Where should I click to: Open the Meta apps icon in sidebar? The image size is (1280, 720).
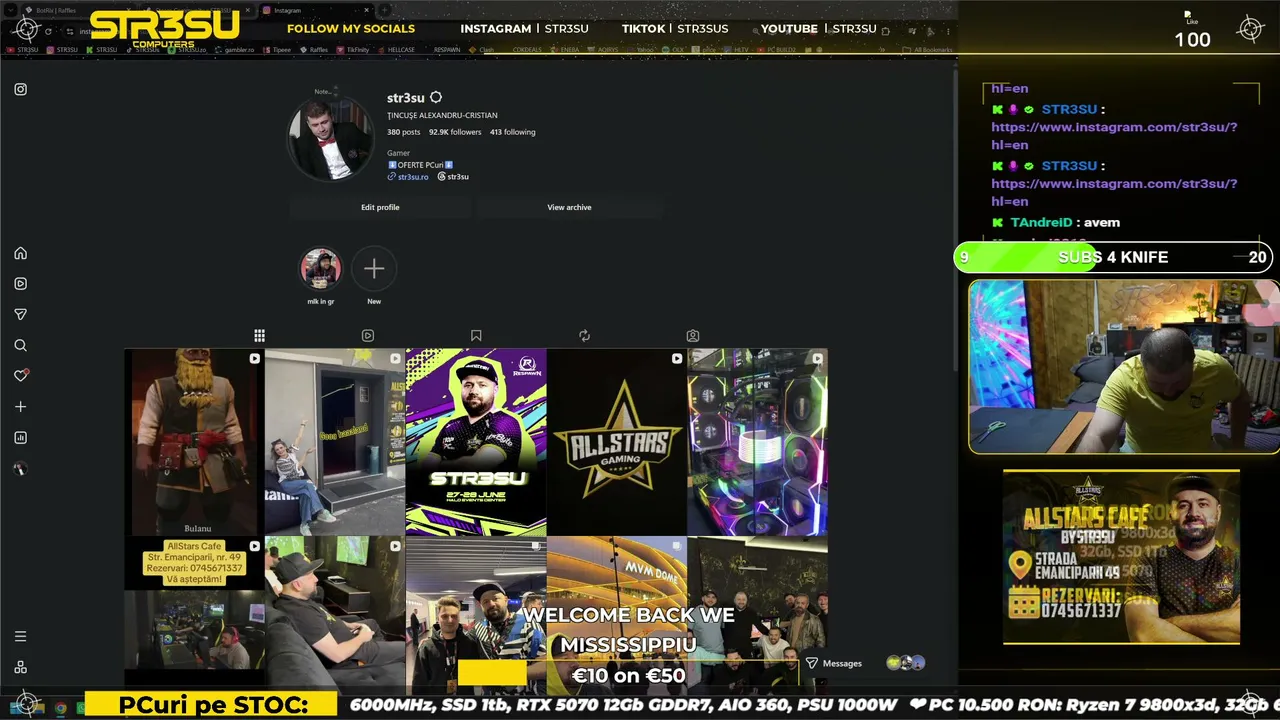(x=20, y=667)
